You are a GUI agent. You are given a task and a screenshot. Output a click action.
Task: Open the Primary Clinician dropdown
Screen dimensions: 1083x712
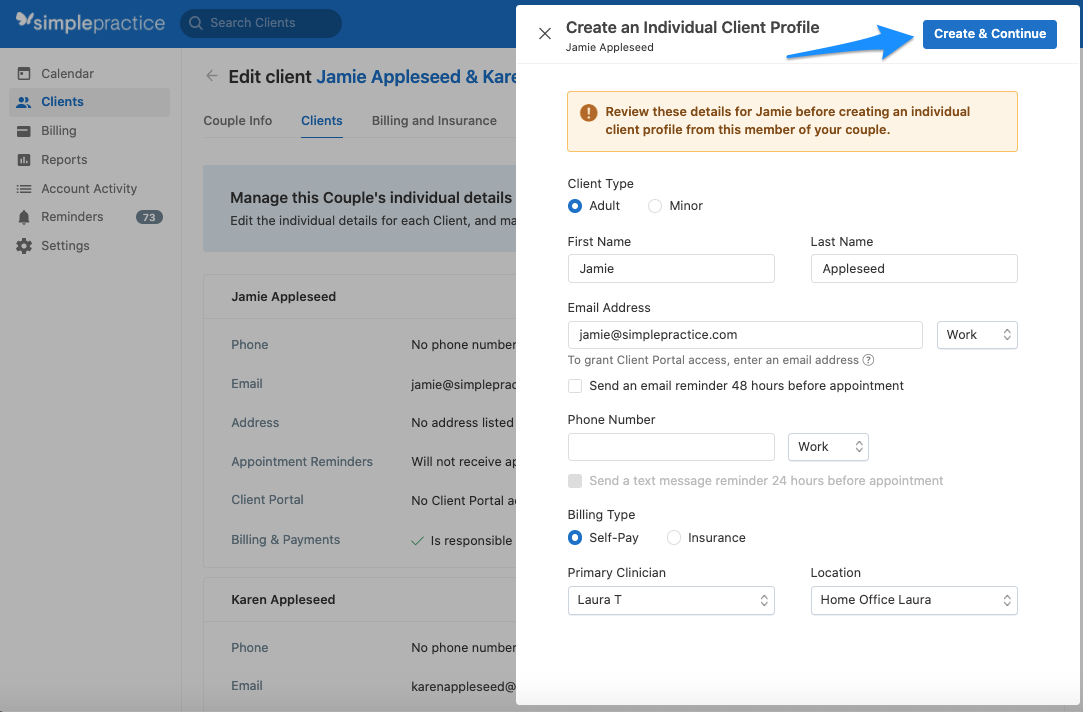click(671, 600)
